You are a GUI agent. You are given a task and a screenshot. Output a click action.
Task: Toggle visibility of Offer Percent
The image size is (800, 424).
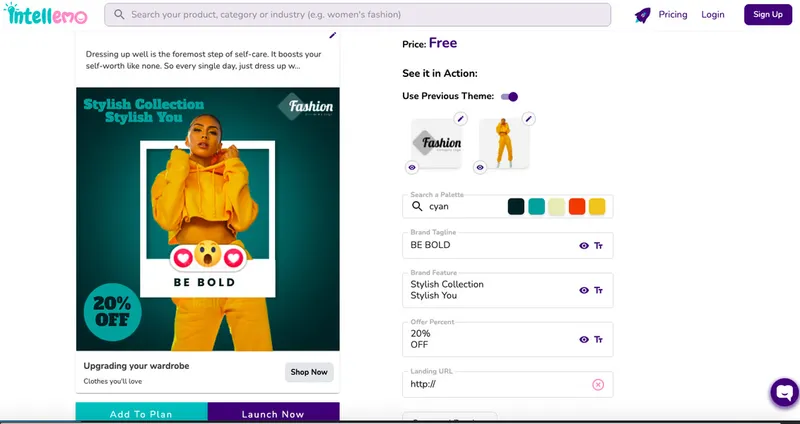[584, 339]
